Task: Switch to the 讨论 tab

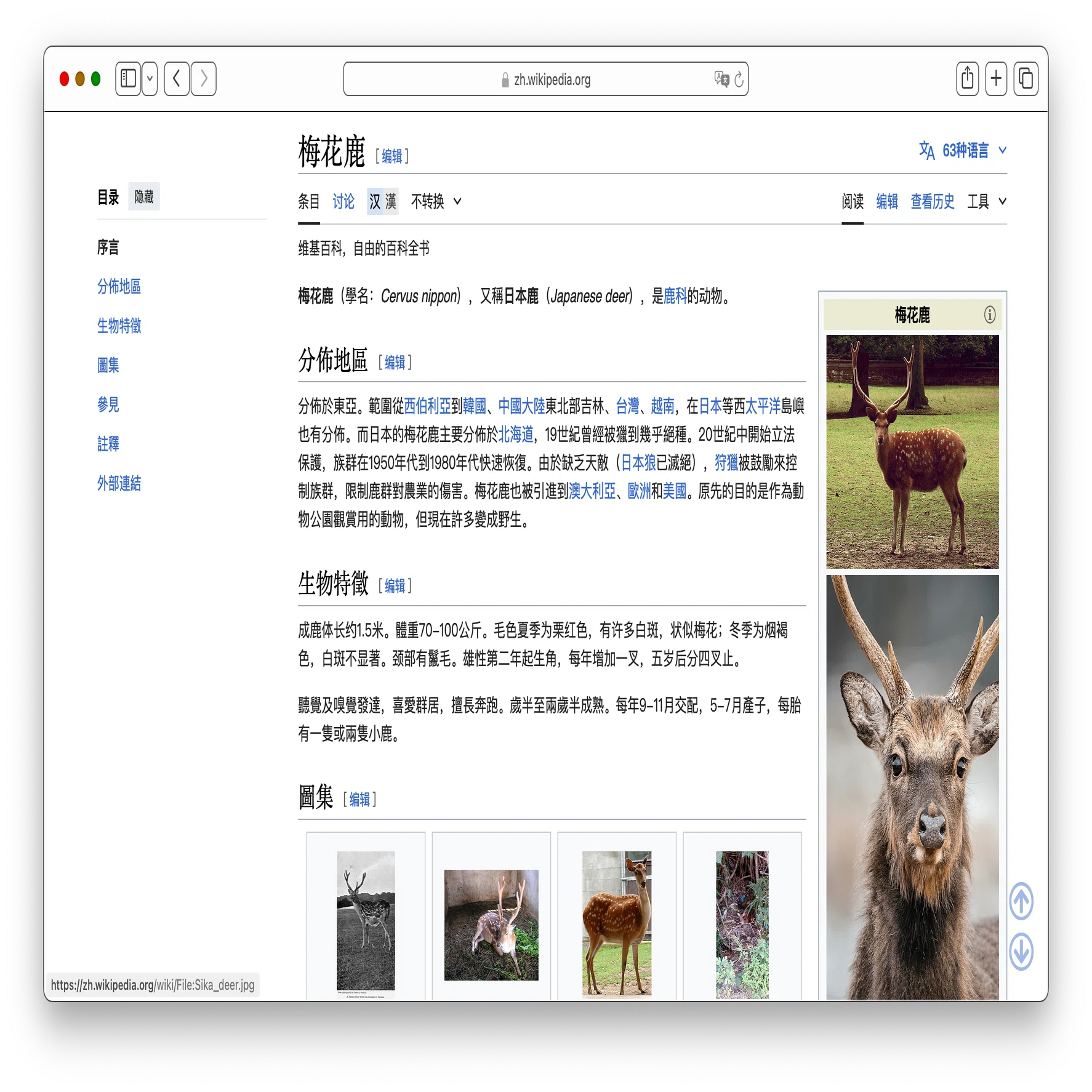Action: tap(343, 201)
